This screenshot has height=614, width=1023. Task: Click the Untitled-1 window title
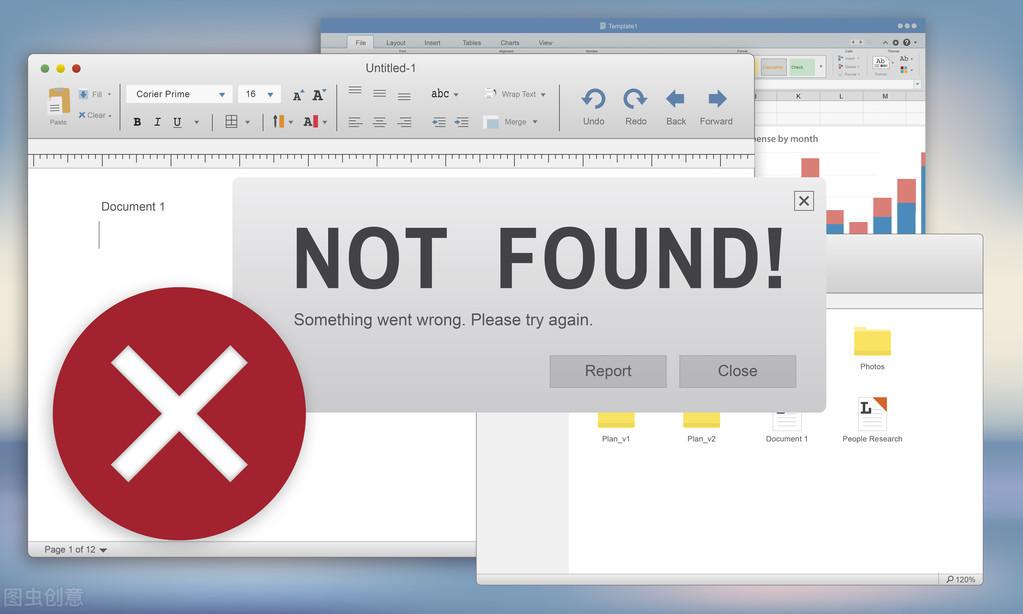(391, 68)
